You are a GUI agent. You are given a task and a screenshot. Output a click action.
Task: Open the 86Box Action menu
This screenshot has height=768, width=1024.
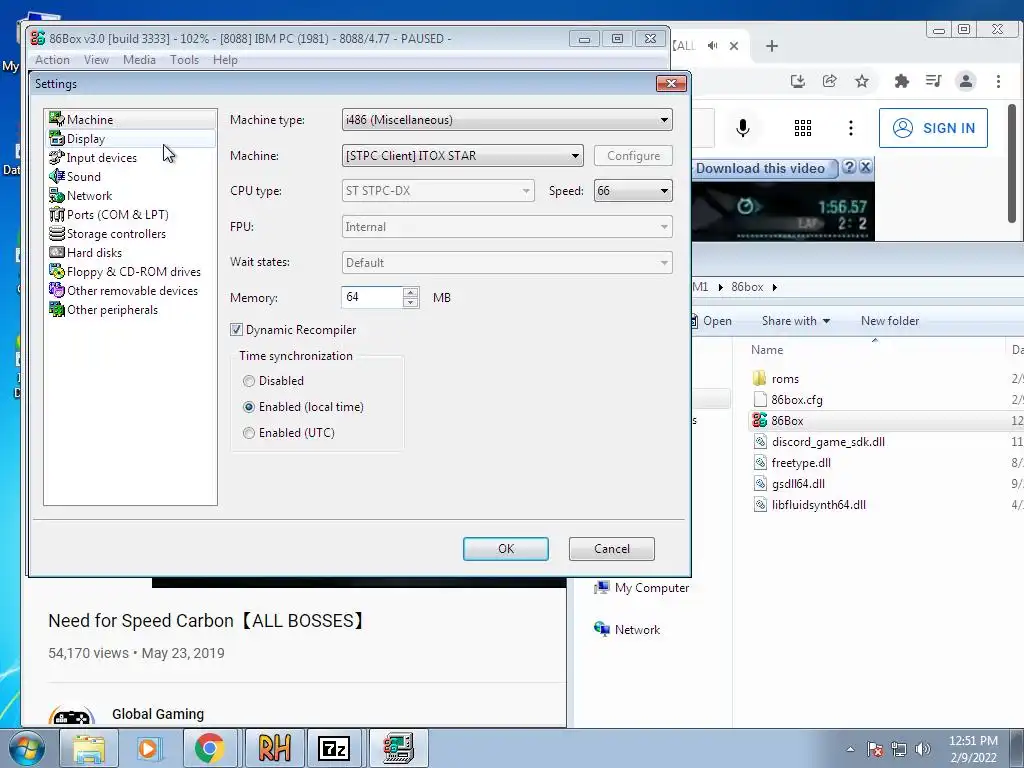tap(52, 59)
